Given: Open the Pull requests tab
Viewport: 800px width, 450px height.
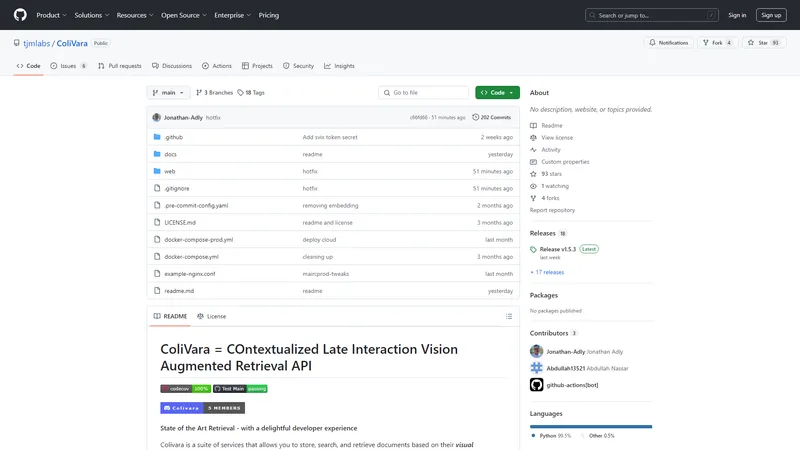Looking at the screenshot, I should point(119,66).
